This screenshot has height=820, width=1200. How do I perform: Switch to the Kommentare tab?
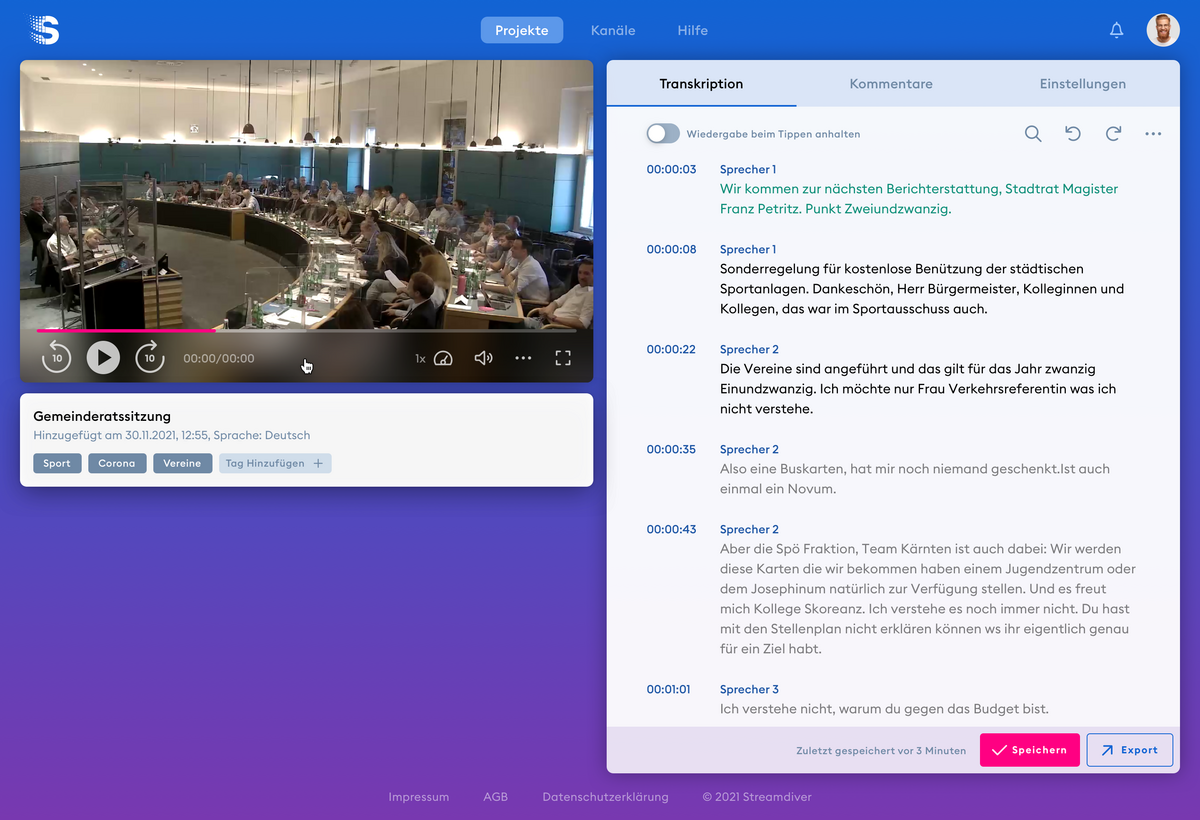[x=891, y=84]
